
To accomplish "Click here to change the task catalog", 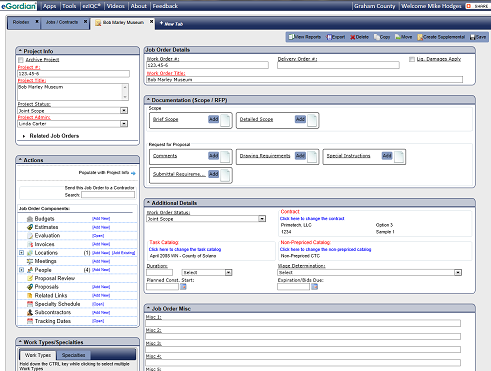I will (185, 249).
